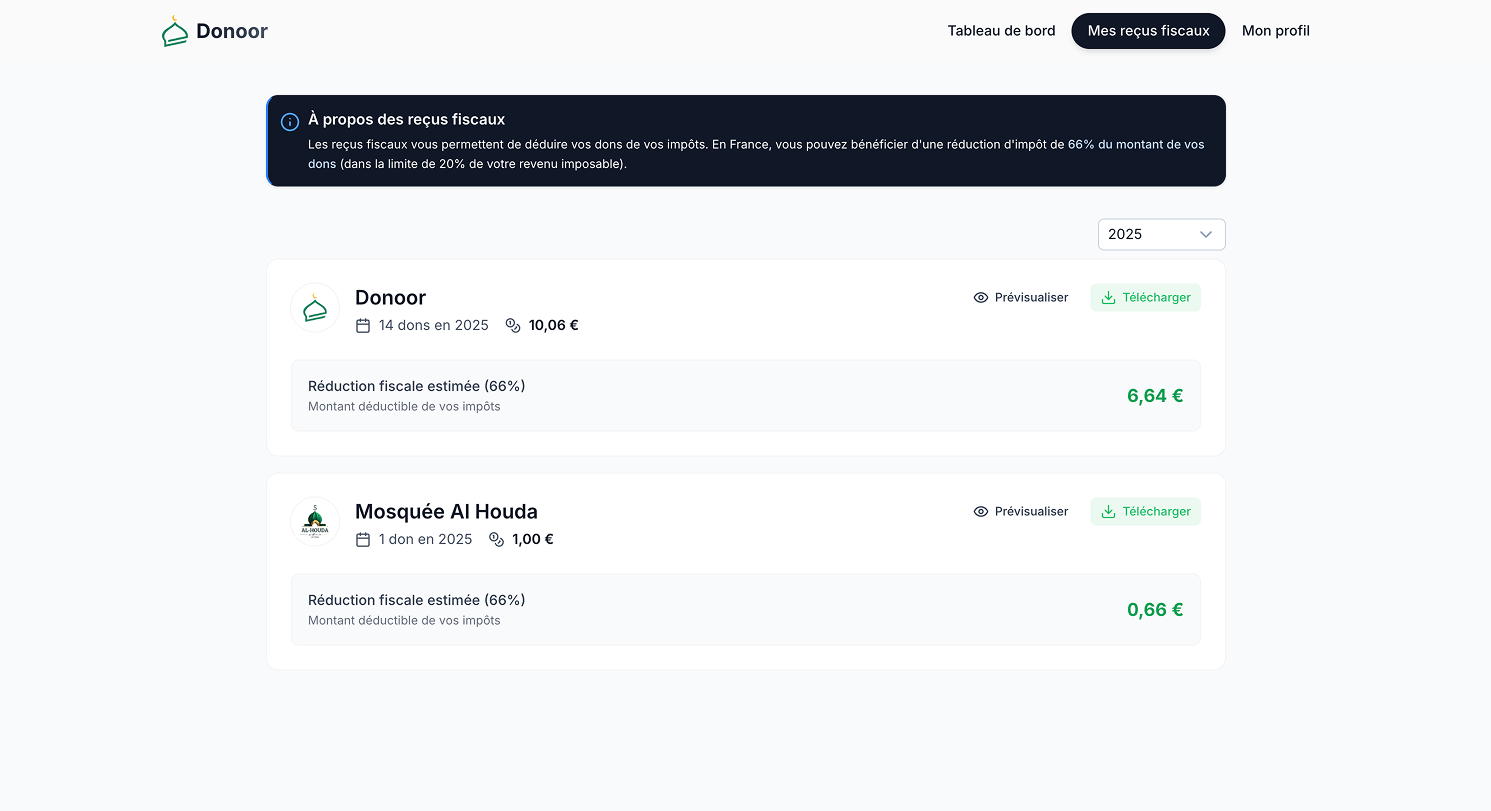Image resolution: width=1491 pixels, height=811 pixels.
Task: Click the calendar icon beside 1 don en 2025
Action: (x=363, y=540)
